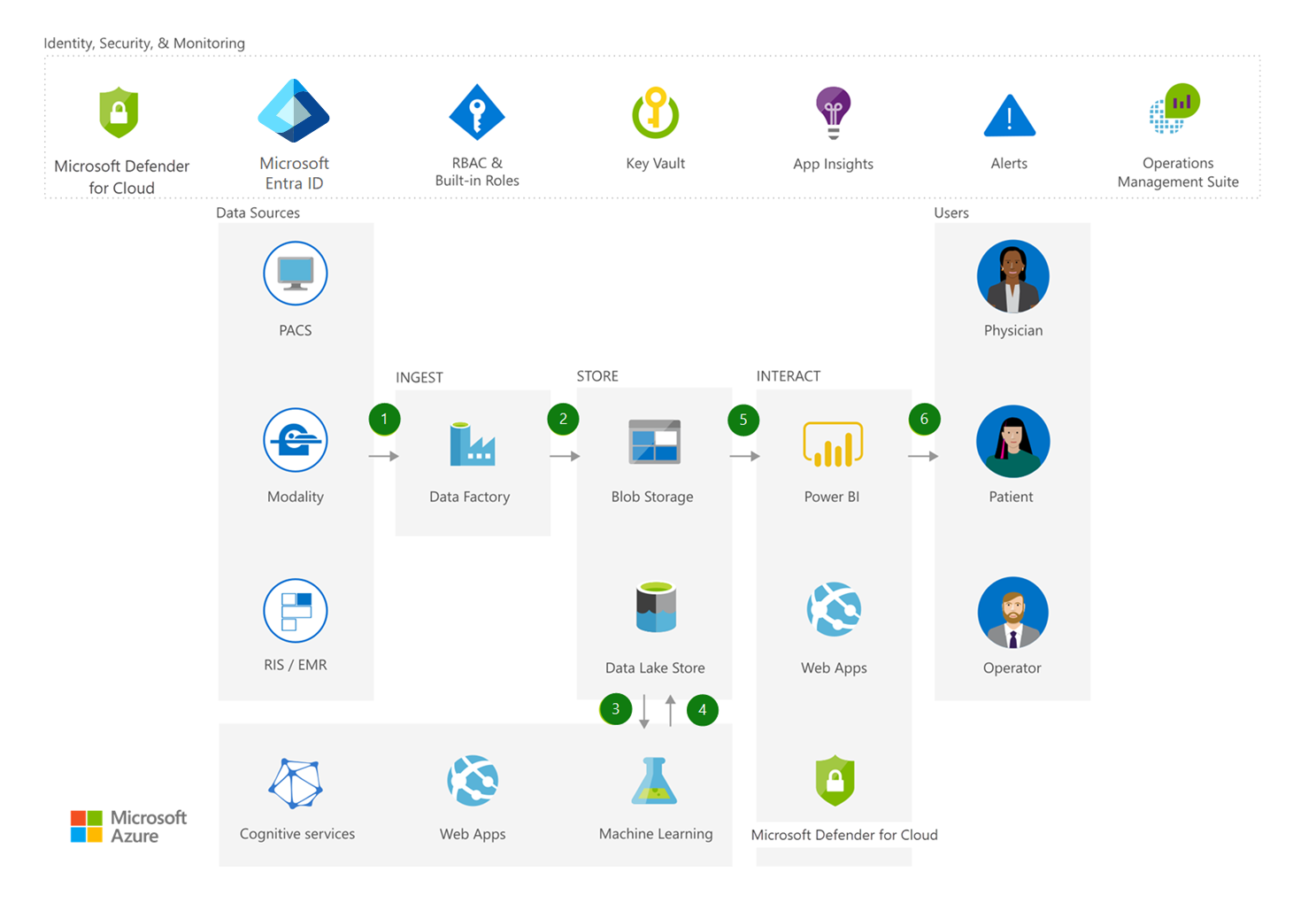Click the Alerts triangle icon
Viewport: 1316px width, 903px height.
click(1010, 115)
